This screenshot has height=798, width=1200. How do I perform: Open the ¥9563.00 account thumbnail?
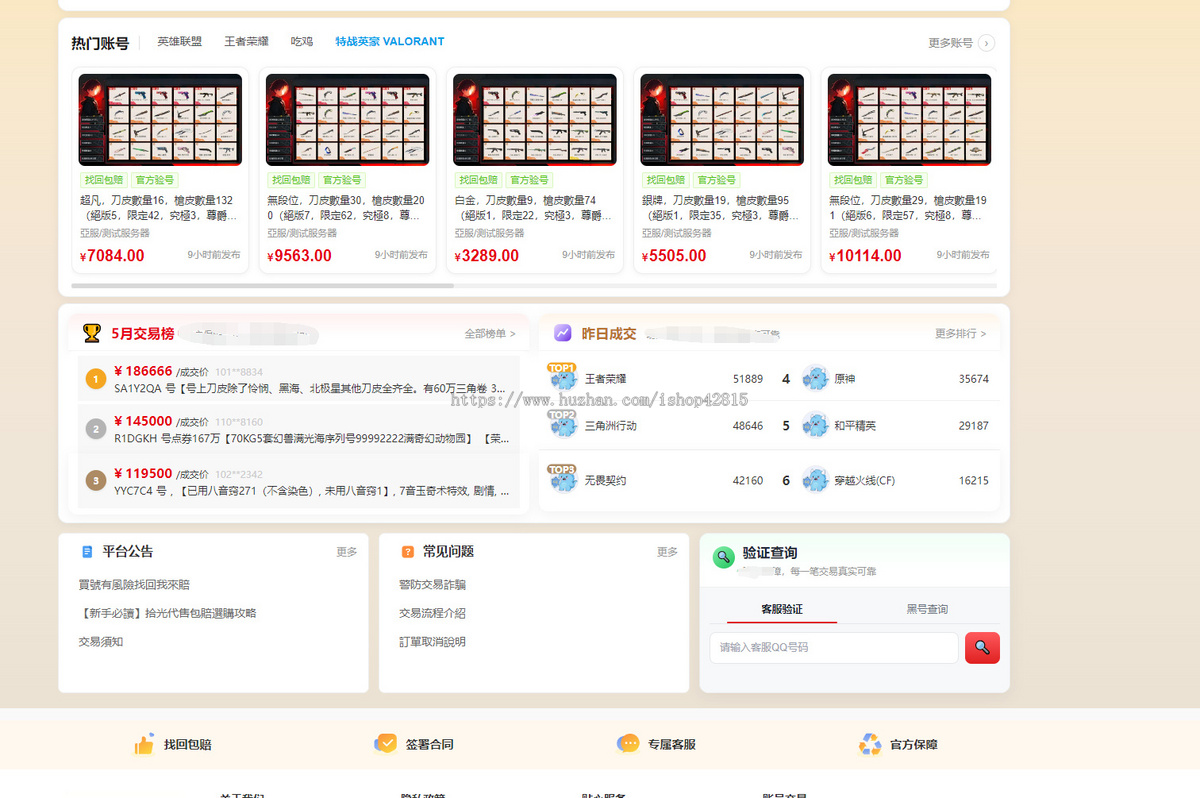point(347,120)
